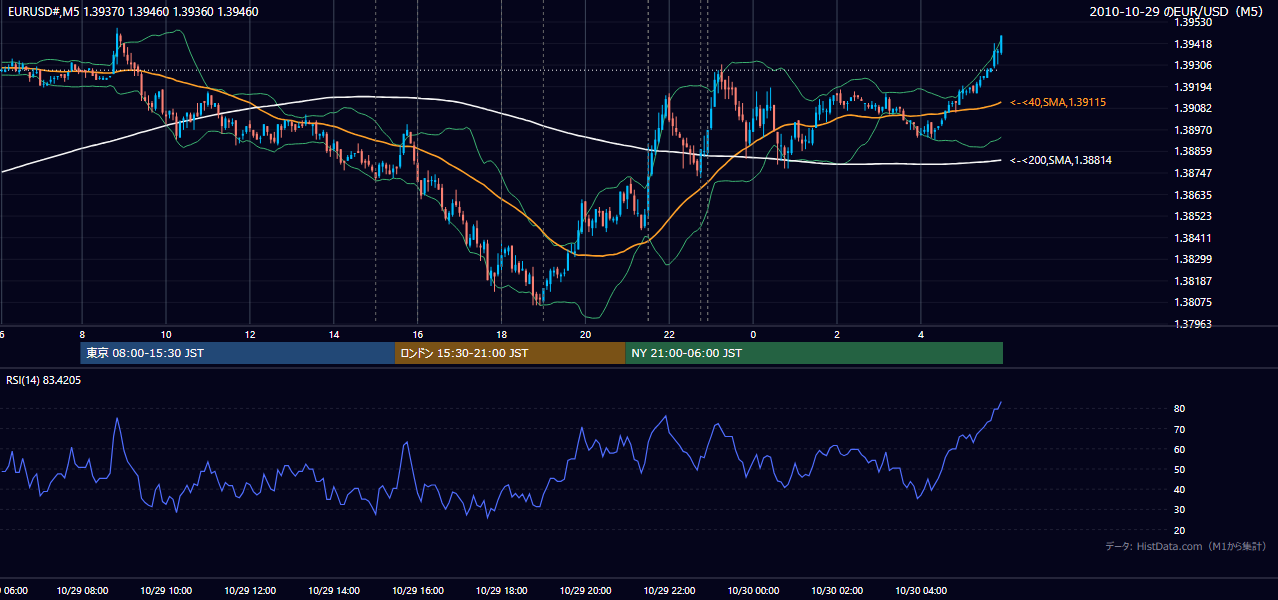This screenshot has height=600, width=1278.
Task: Click the EURUSD#,M5 chart title text
Action: 133,11
